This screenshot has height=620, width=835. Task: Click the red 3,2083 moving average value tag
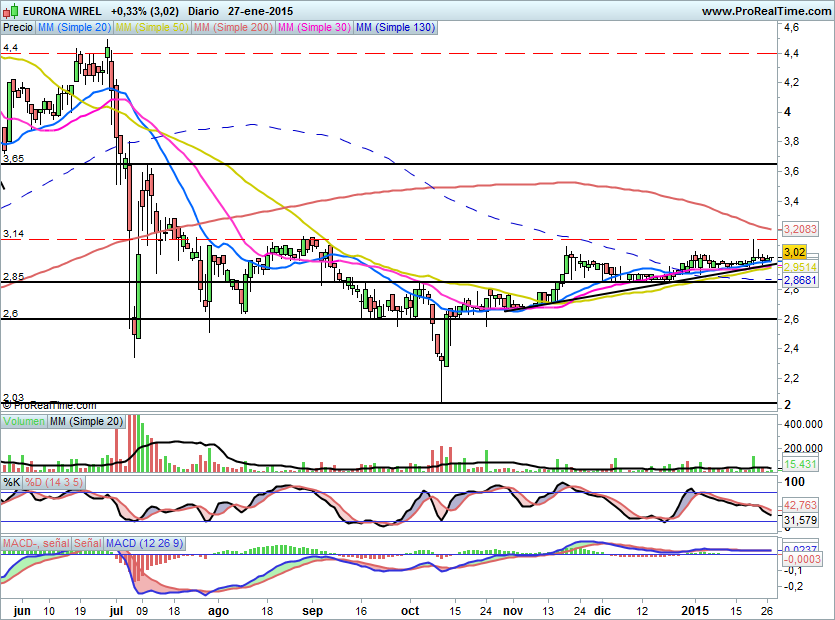[x=801, y=229]
